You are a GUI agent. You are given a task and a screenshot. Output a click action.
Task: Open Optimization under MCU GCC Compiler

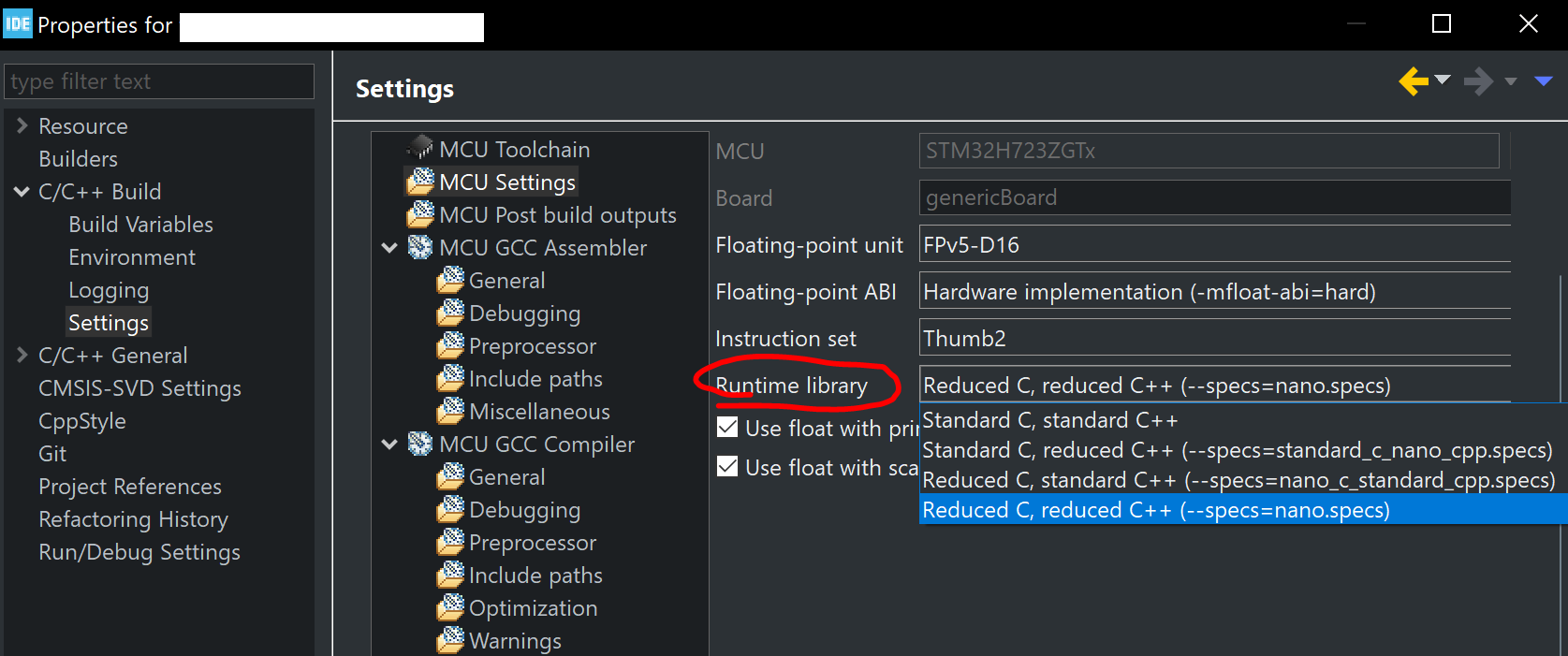[x=531, y=607]
